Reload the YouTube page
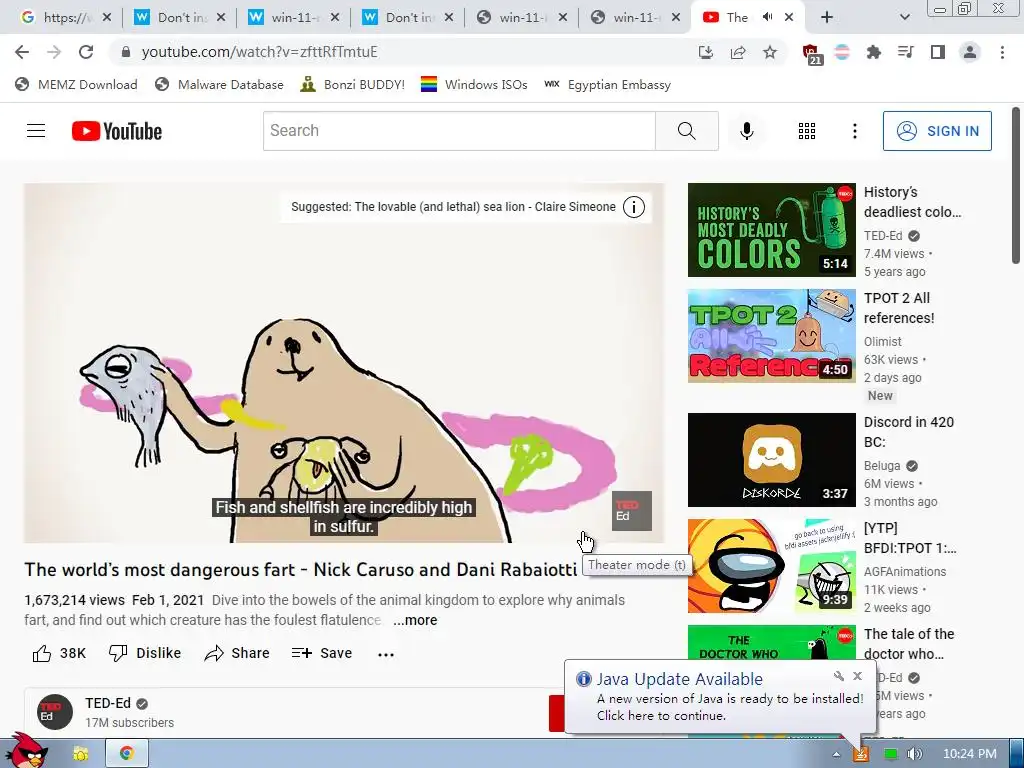 86,52
